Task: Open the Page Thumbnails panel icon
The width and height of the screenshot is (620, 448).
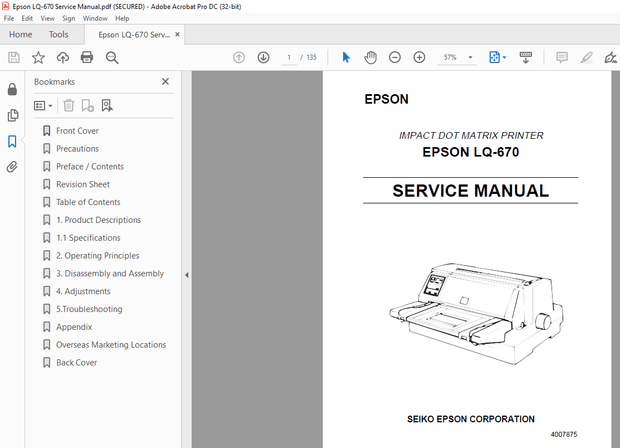Action: (13, 115)
